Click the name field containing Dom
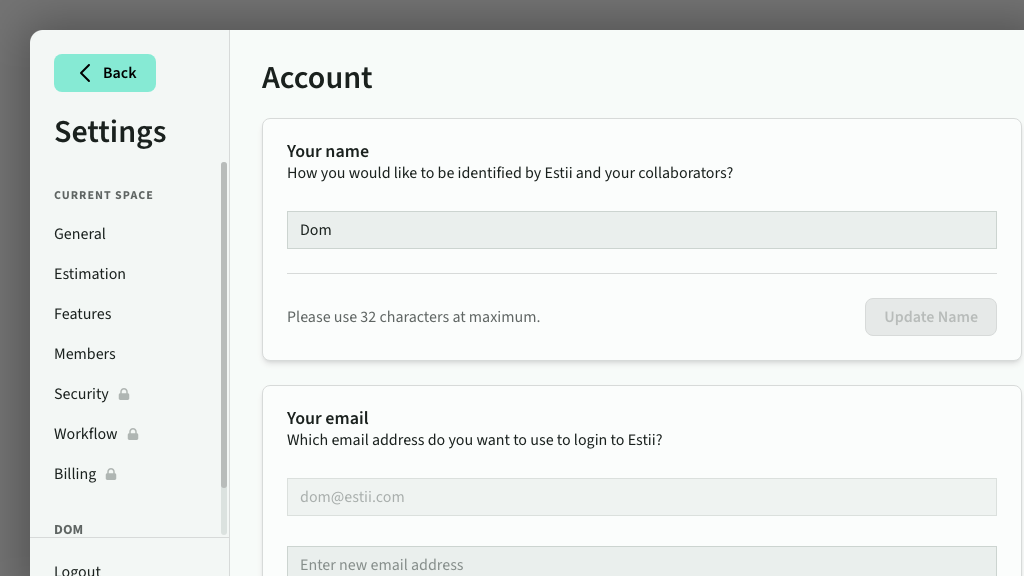 pyautogui.click(x=641, y=230)
